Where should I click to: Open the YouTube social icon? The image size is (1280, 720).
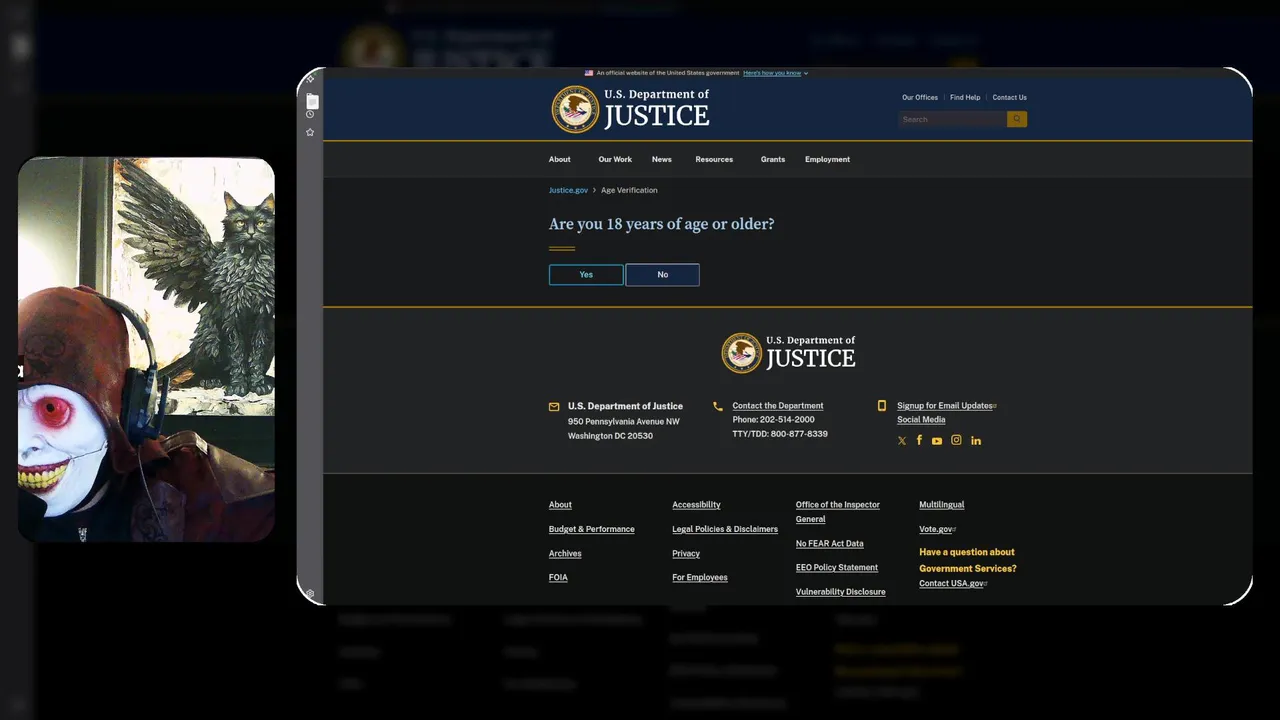(x=937, y=441)
